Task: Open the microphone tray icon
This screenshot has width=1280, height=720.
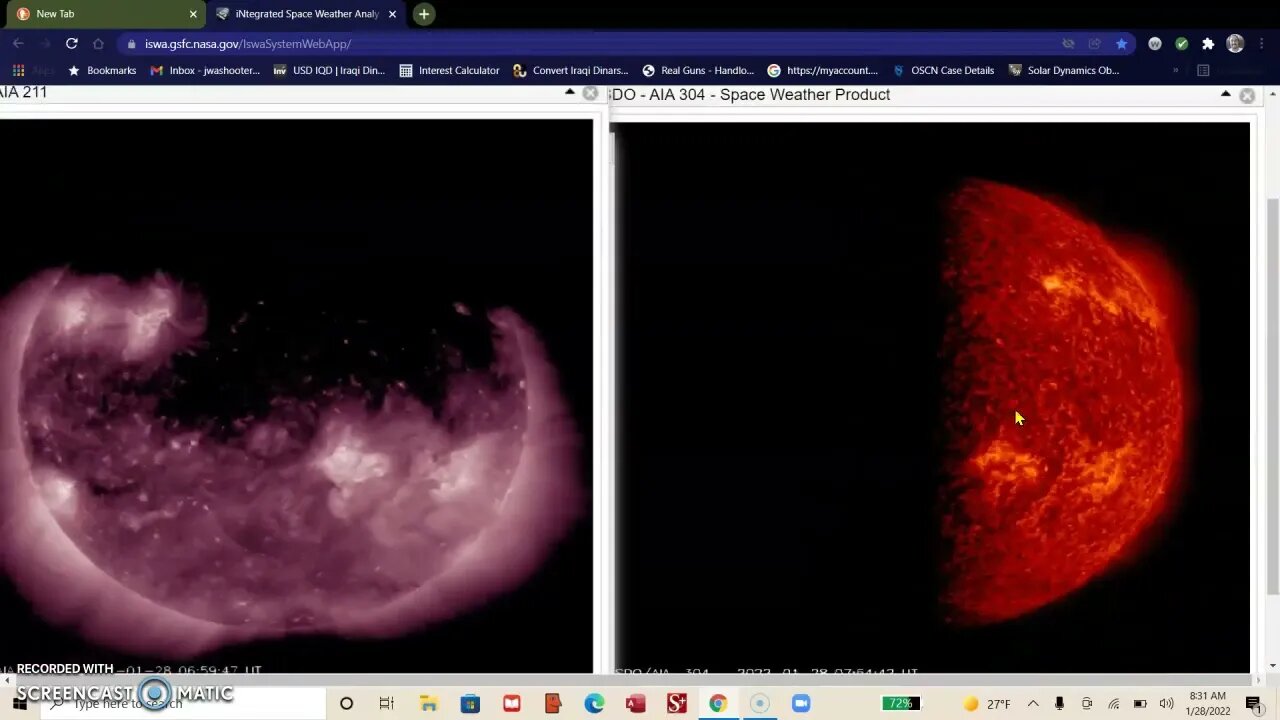Action: 1060,704
